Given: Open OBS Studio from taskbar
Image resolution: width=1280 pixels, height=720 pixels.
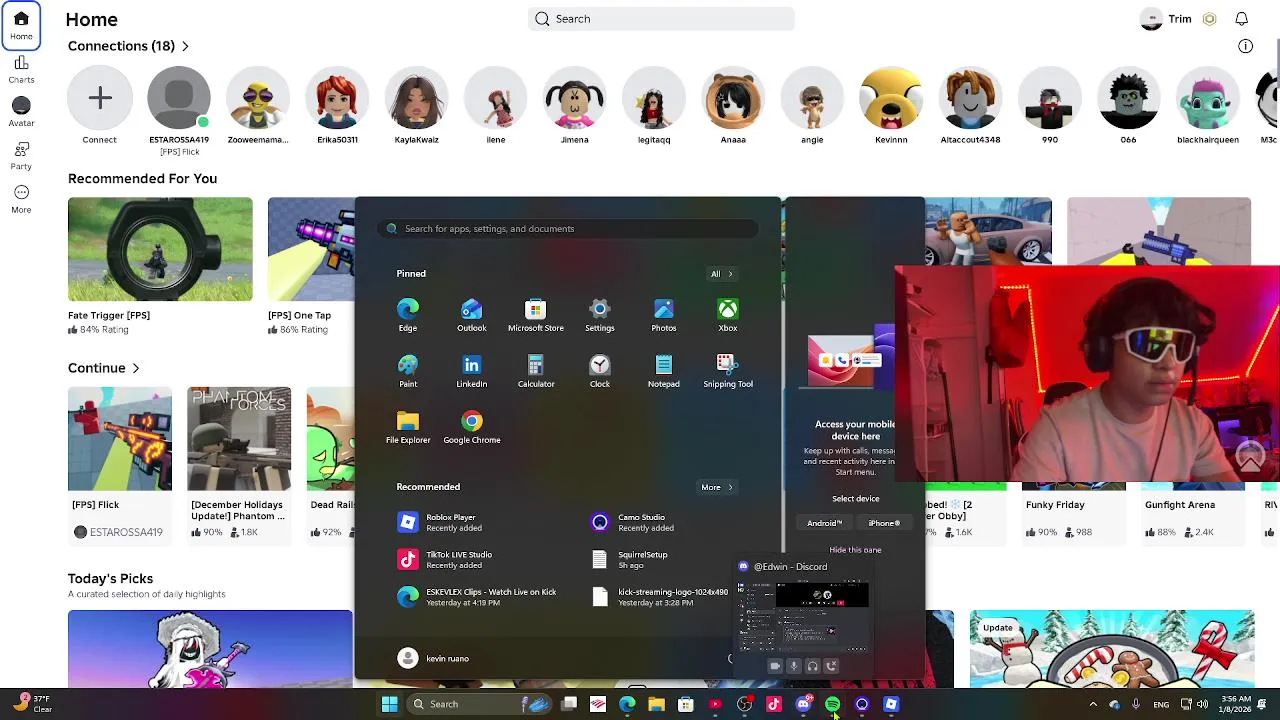Looking at the screenshot, I should (744, 704).
